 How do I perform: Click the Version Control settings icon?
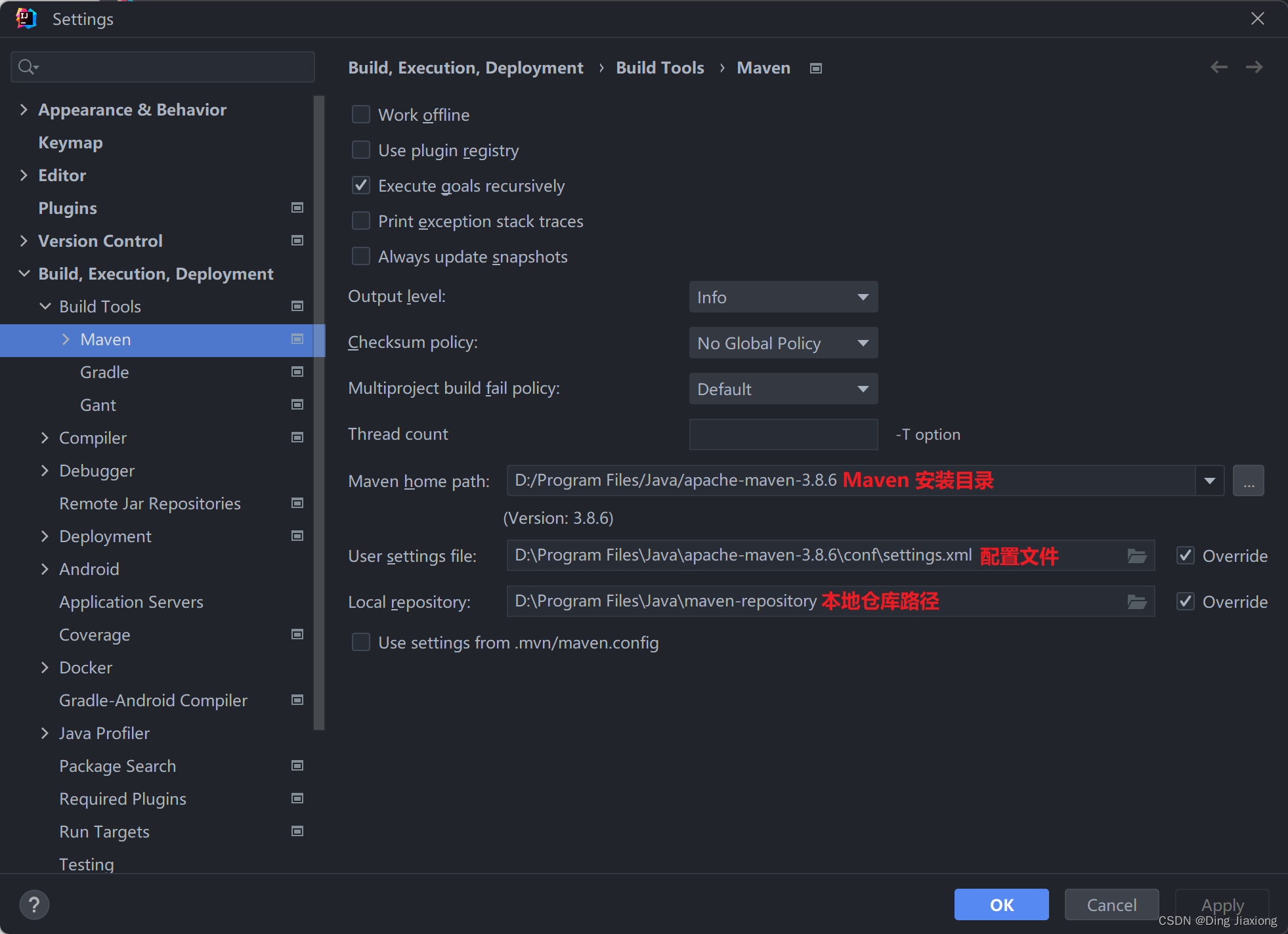pyautogui.click(x=299, y=241)
